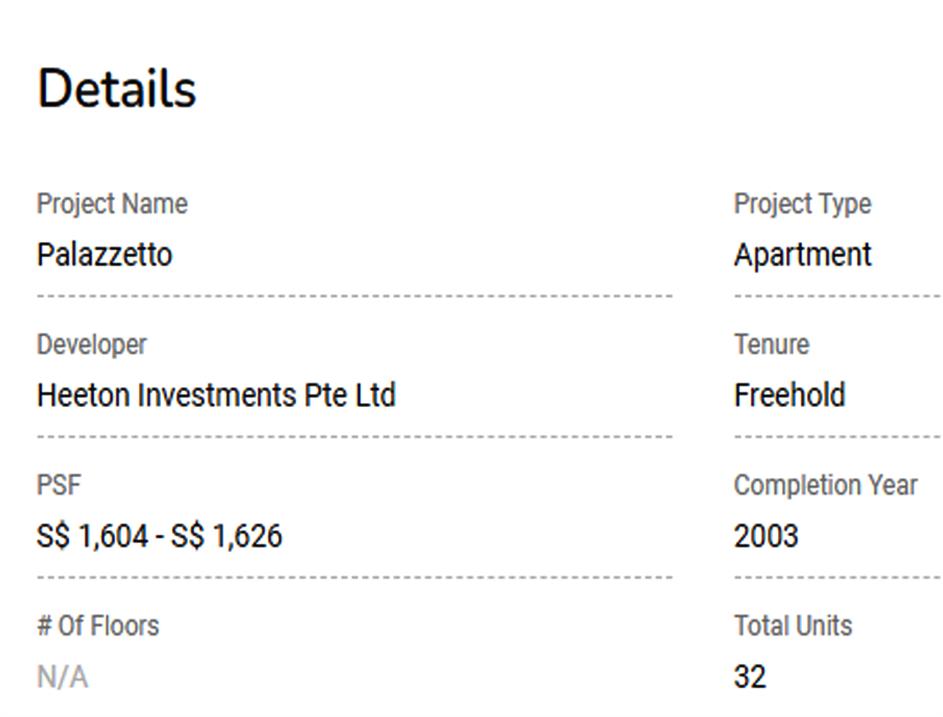Click the Tenure field label
Image resolution: width=943 pixels, height=717 pixels.
pos(771,345)
